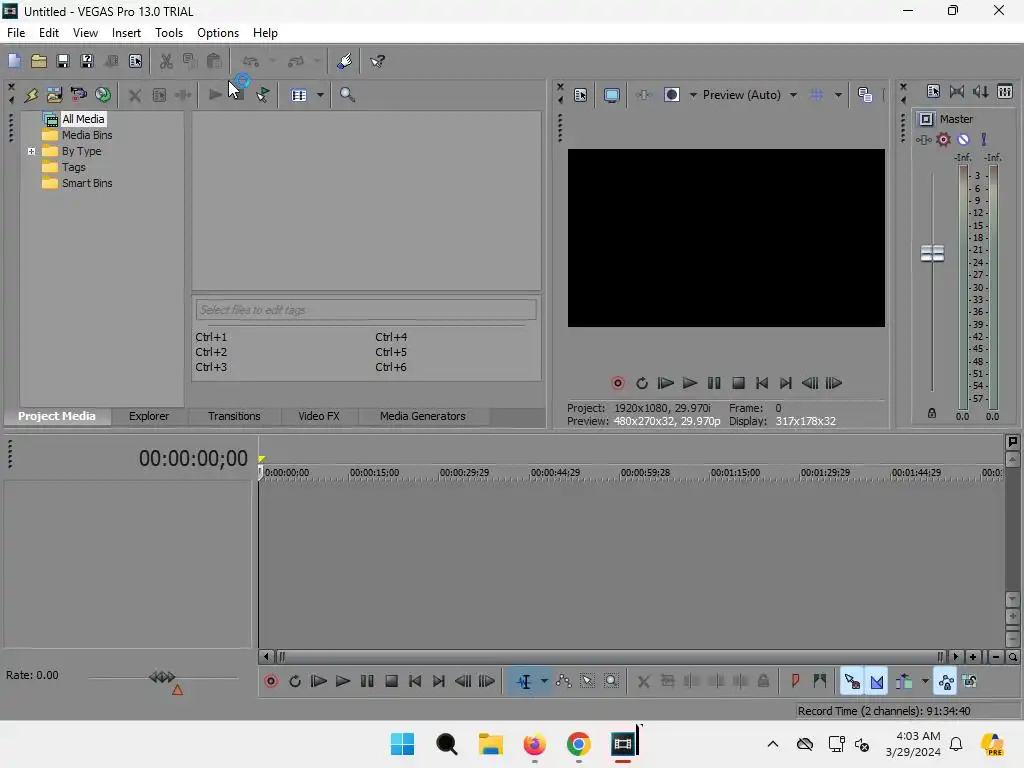Create a new project with New icon
The width and height of the screenshot is (1024, 768).
click(14, 61)
